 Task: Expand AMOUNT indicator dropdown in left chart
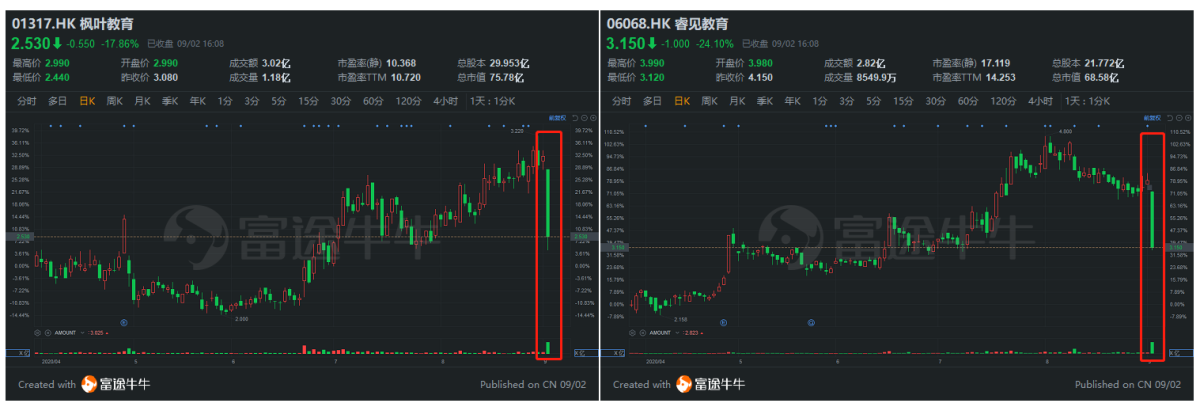pyautogui.click(x=82, y=333)
